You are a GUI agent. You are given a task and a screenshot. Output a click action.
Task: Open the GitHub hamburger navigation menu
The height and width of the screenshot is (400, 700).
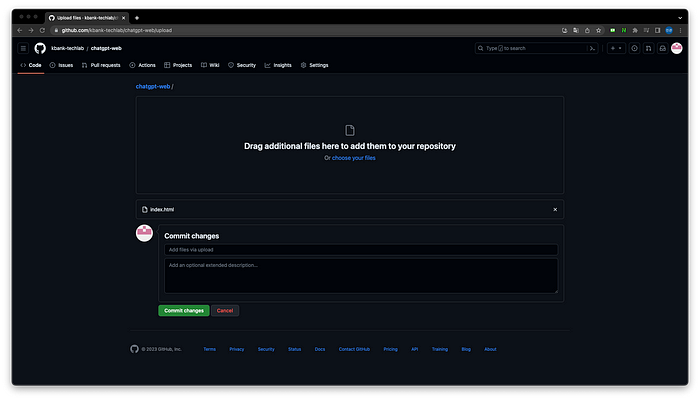coord(23,48)
